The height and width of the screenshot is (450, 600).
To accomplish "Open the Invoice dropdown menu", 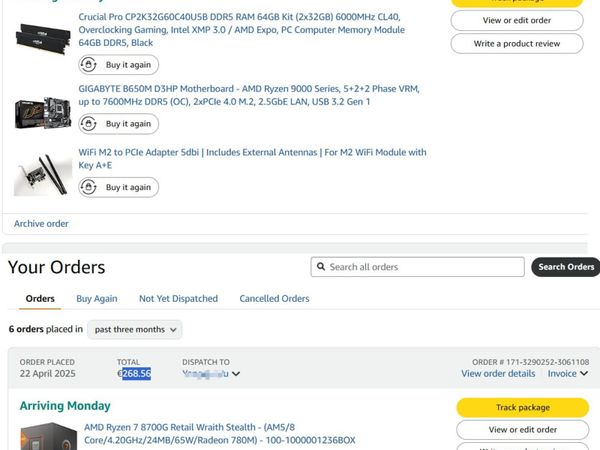I will 567,374.
